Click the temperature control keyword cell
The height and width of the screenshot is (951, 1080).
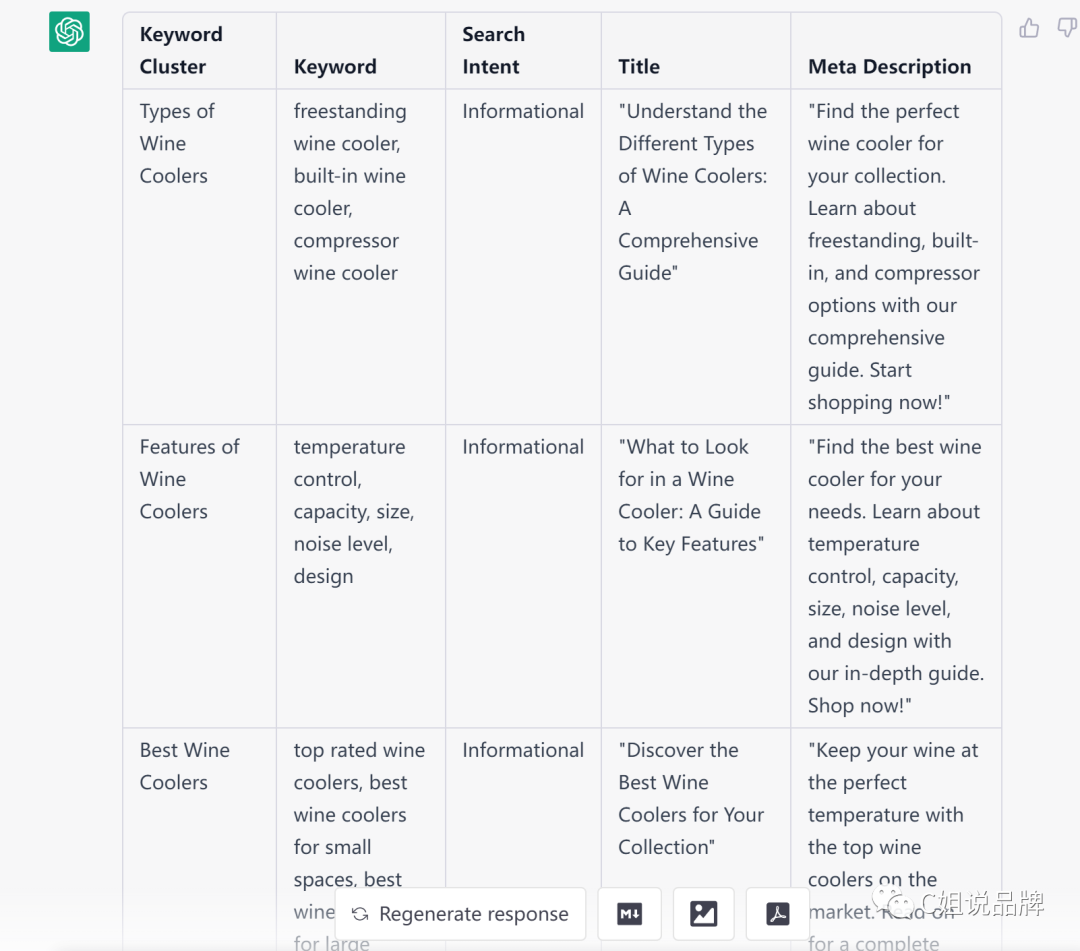pos(353,511)
